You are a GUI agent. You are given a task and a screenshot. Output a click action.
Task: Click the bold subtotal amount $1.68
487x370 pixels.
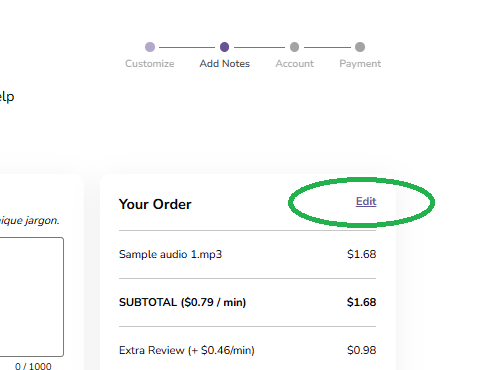coord(362,302)
